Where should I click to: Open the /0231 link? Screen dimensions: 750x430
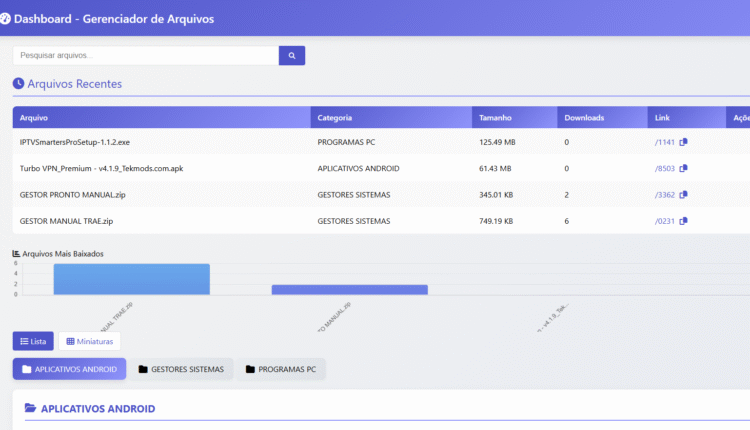point(665,221)
